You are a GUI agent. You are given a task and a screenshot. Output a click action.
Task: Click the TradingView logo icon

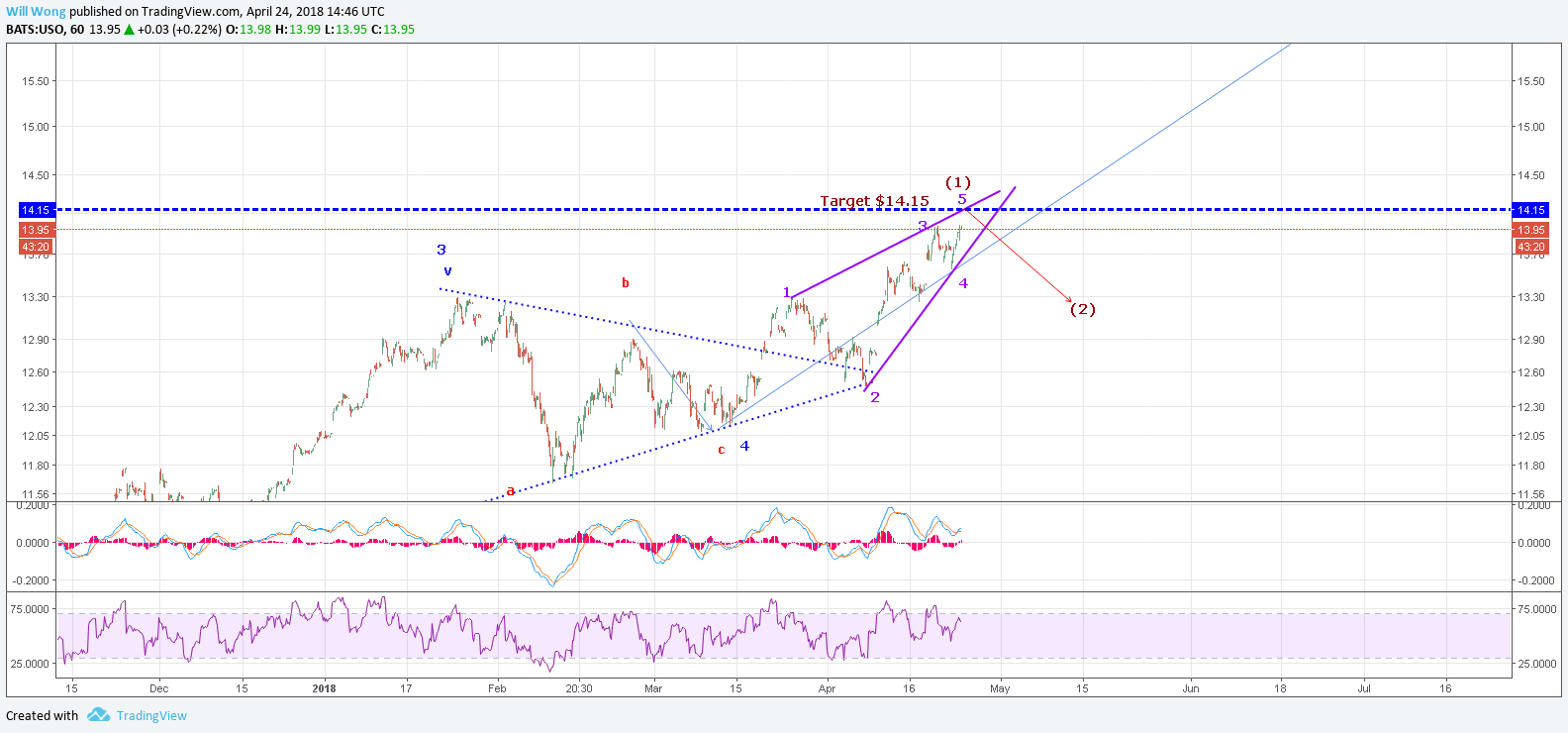tap(98, 715)
